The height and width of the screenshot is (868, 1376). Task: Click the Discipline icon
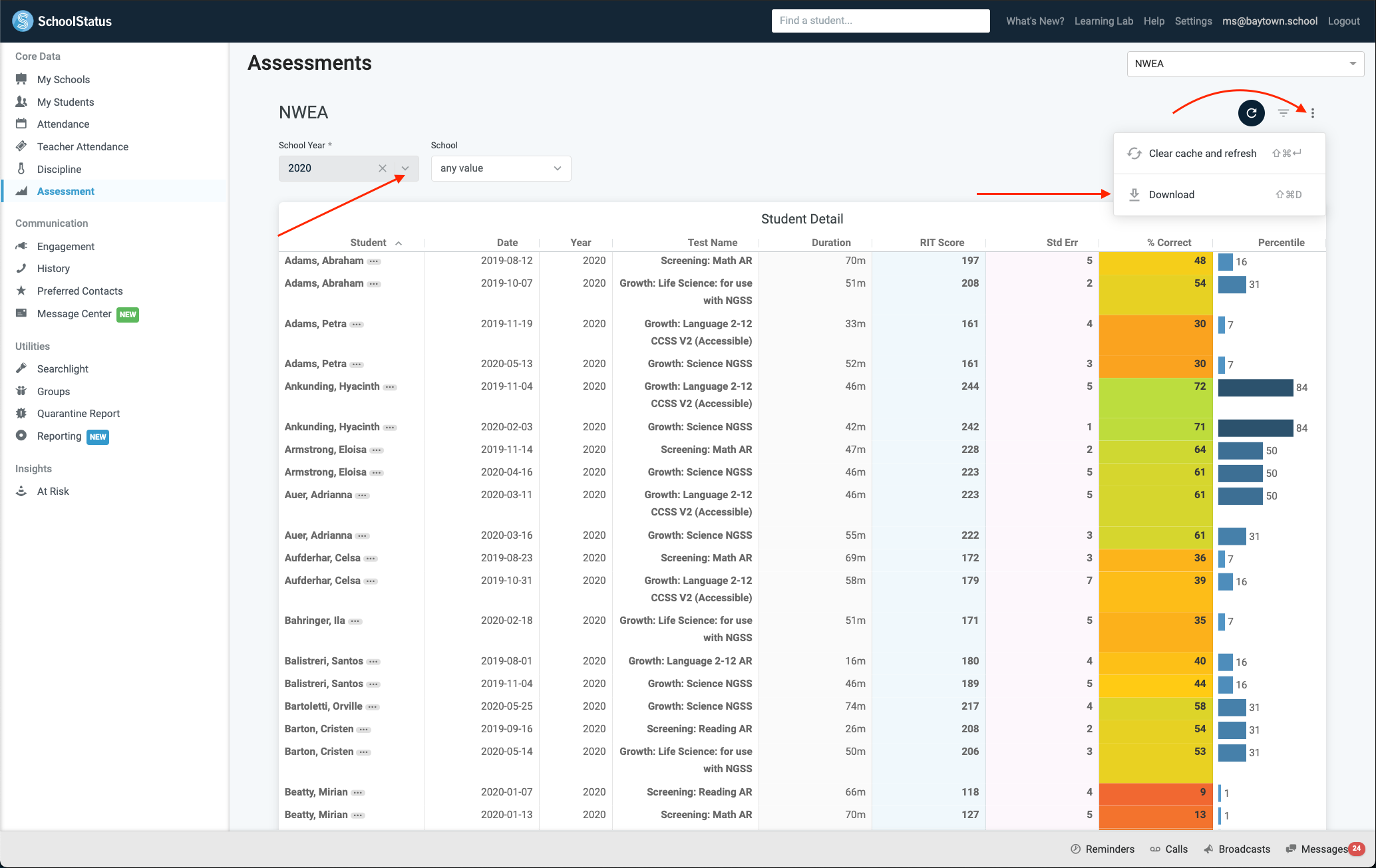pyautogui.click(x=21, y=169)
